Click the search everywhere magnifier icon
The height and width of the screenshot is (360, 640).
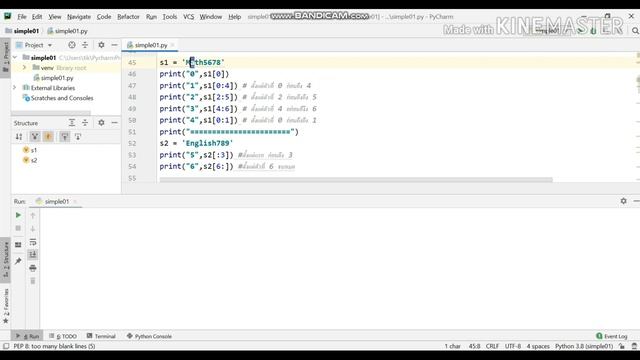pyautogui.click(x=635, y=31)
